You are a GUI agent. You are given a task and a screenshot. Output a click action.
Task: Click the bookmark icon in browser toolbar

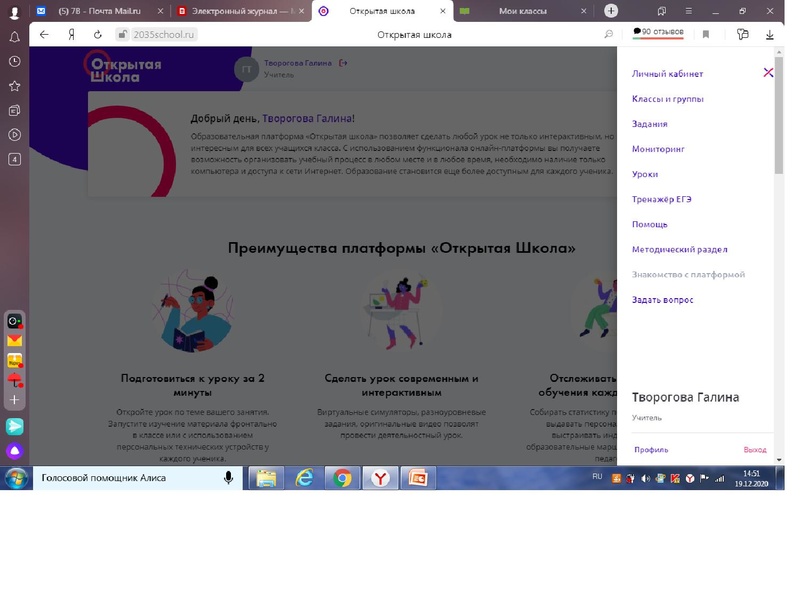(707, 34)
